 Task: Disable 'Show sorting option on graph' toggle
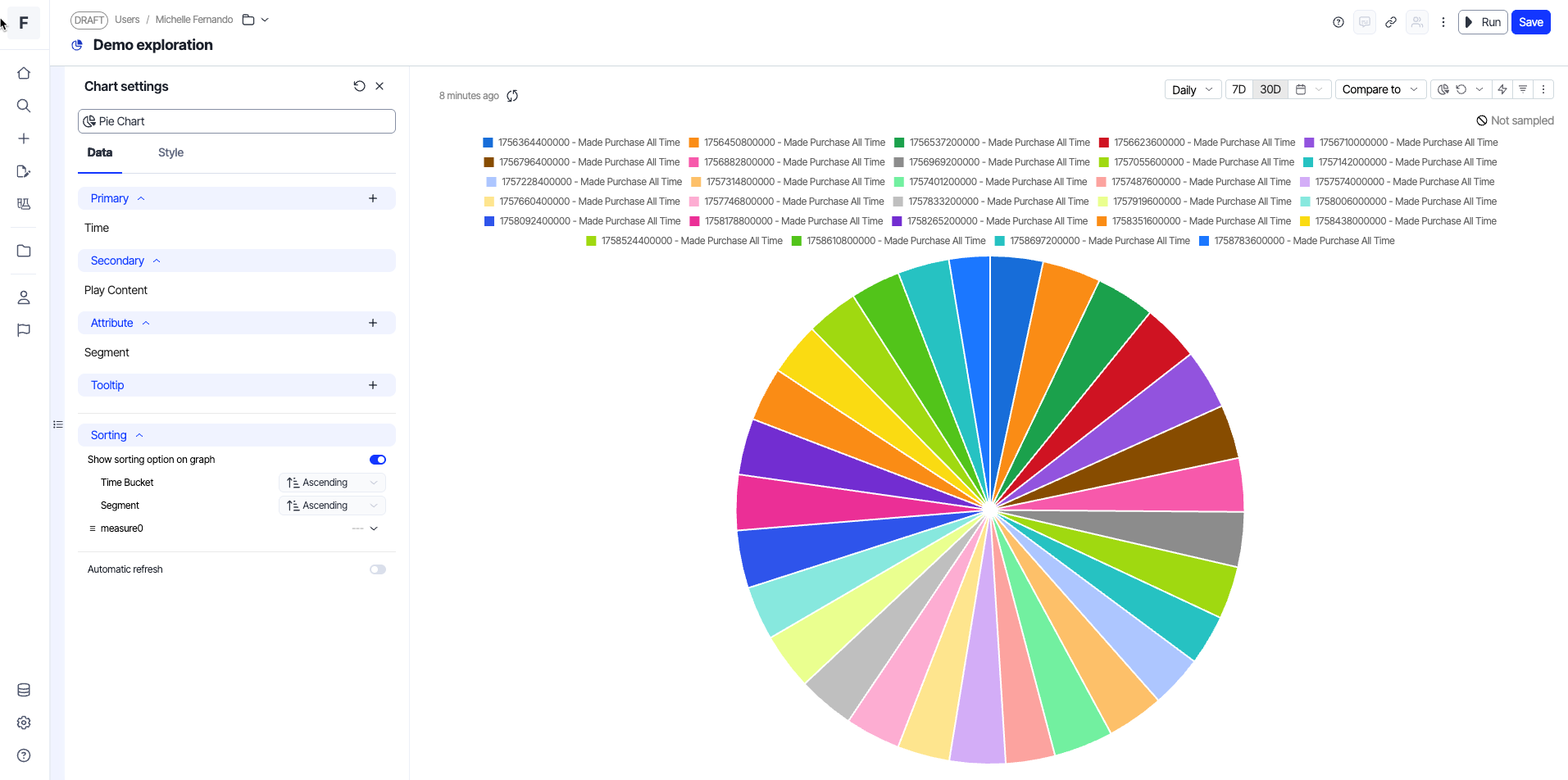(378, 460)
